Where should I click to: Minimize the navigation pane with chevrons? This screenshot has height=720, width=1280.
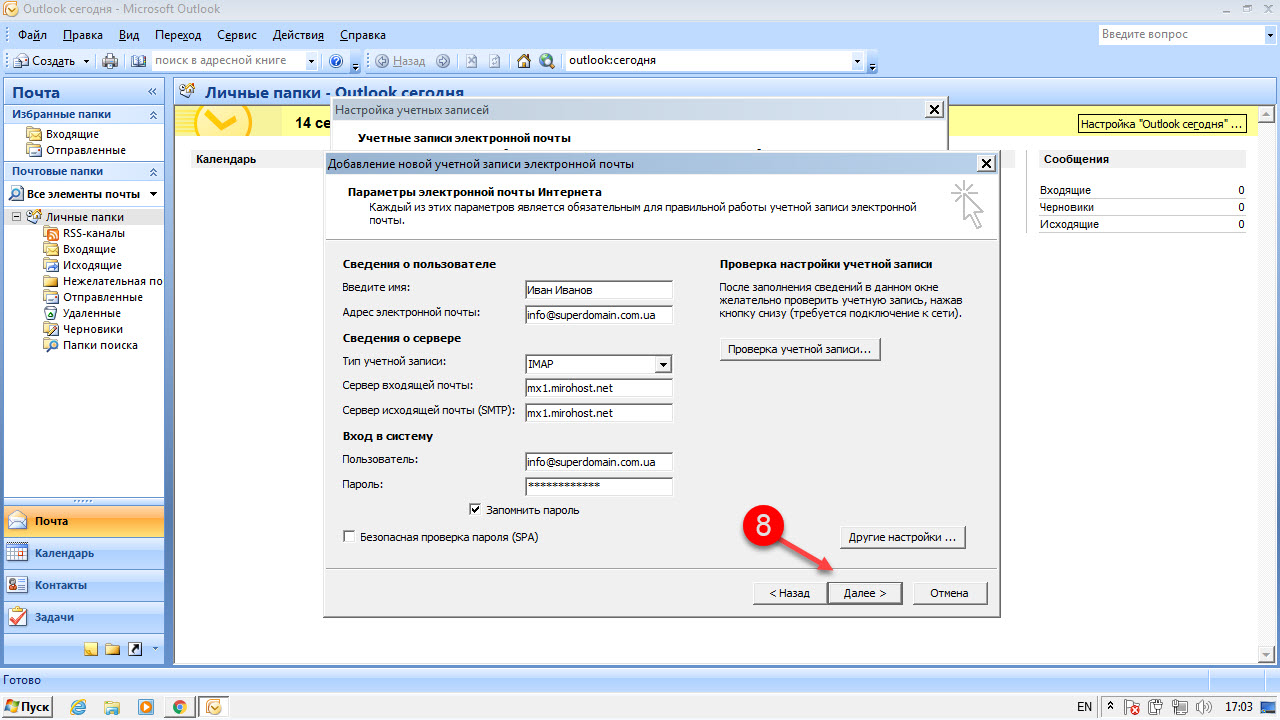[153, 91]
